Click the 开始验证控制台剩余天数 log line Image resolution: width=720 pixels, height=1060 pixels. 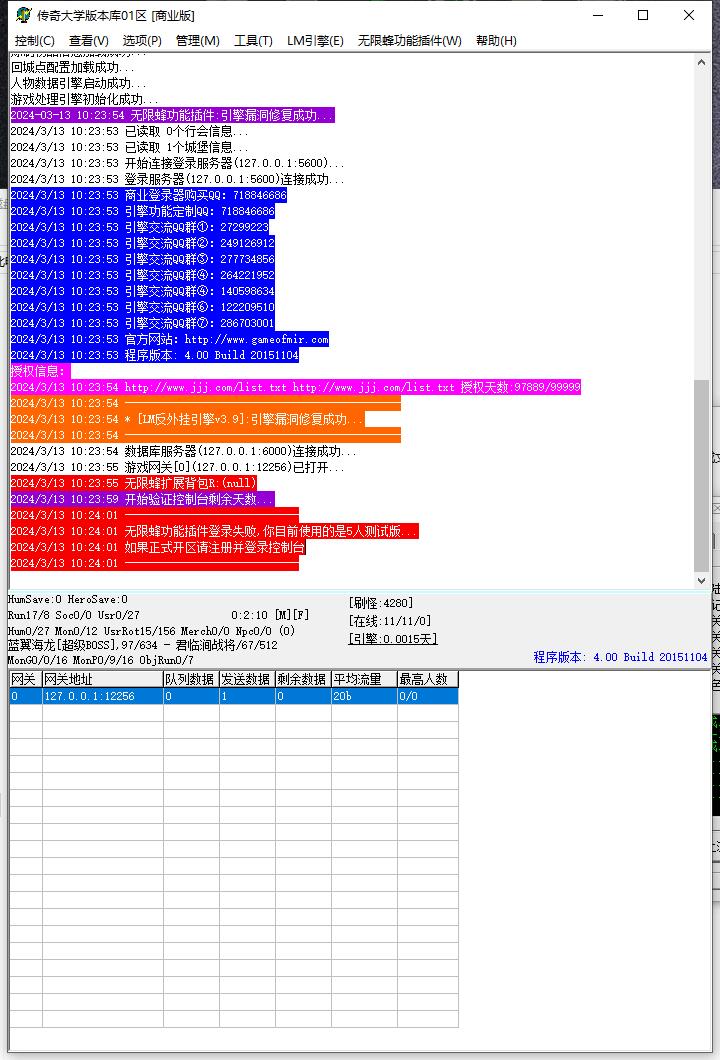coord(143,500)
